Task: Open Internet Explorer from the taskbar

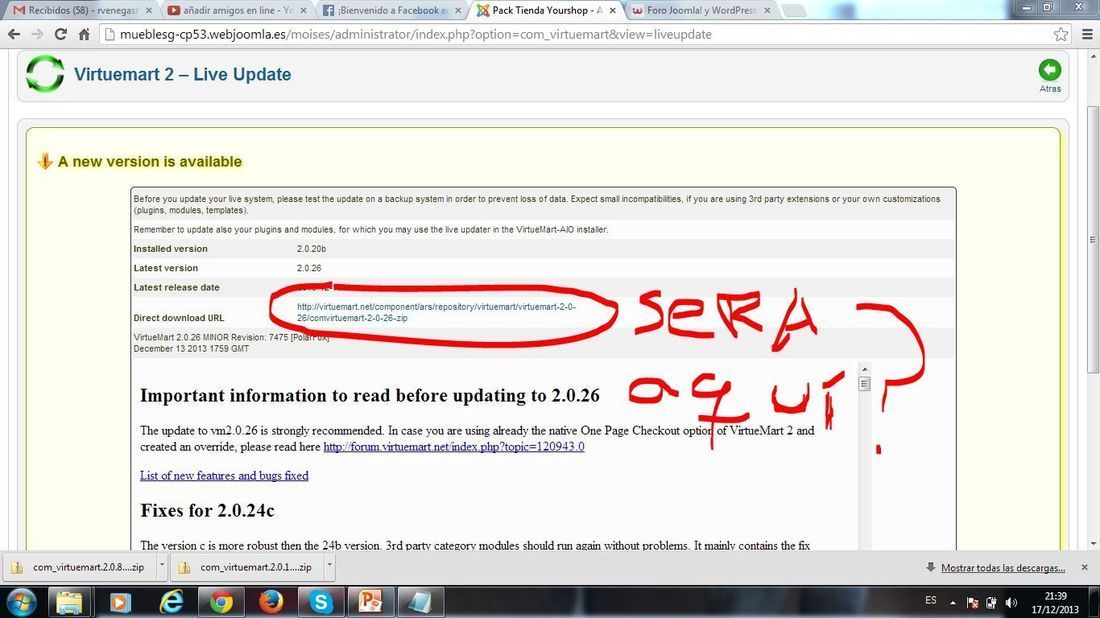Action: 170,603
